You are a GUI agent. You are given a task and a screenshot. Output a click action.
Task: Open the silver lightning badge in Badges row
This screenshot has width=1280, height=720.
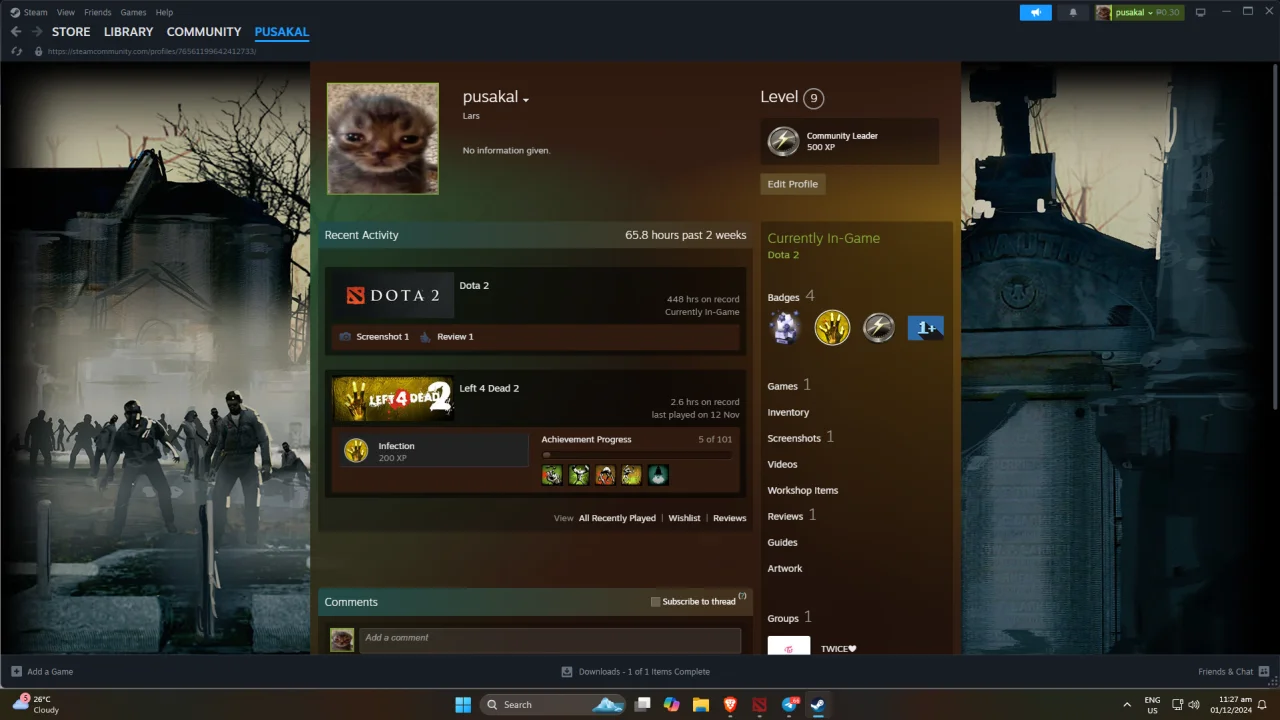pos(879,327)
